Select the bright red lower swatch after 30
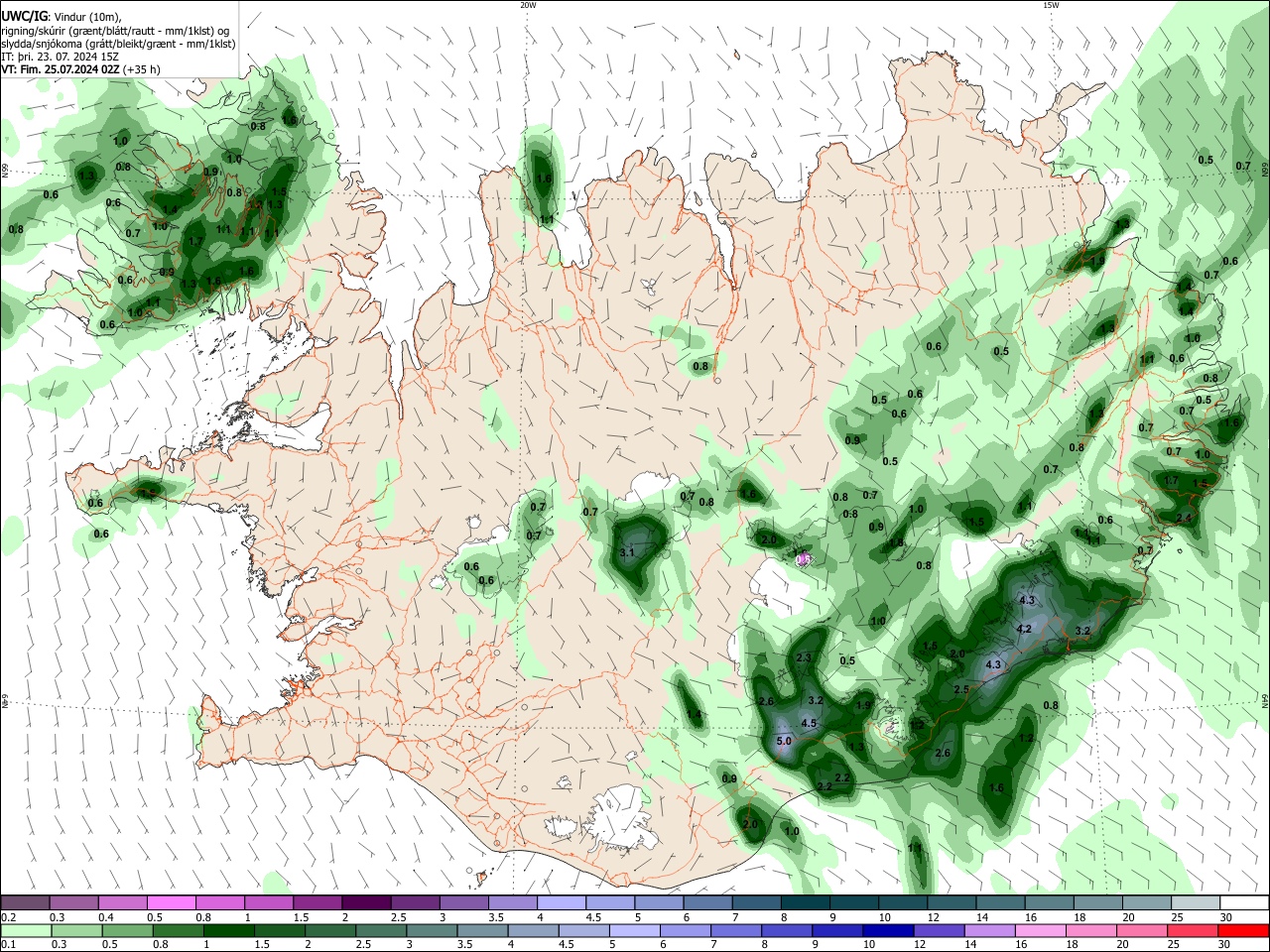Image resolution: width=1270 pixels, height=952 pixels. pyautogui.click(x=1244, y=930)
